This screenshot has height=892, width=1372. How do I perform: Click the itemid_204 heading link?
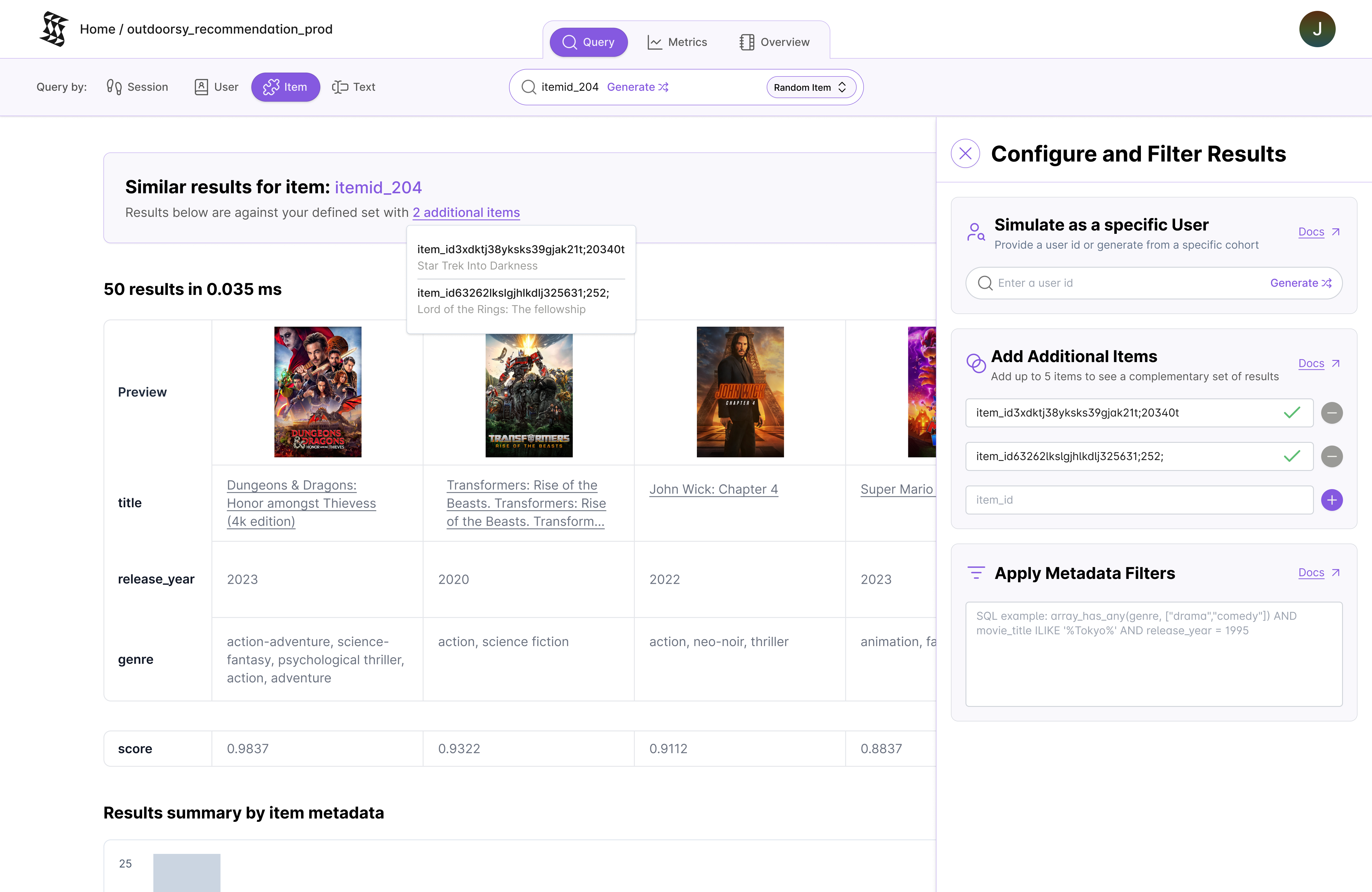pyautogui.click(x=378, y=188)
